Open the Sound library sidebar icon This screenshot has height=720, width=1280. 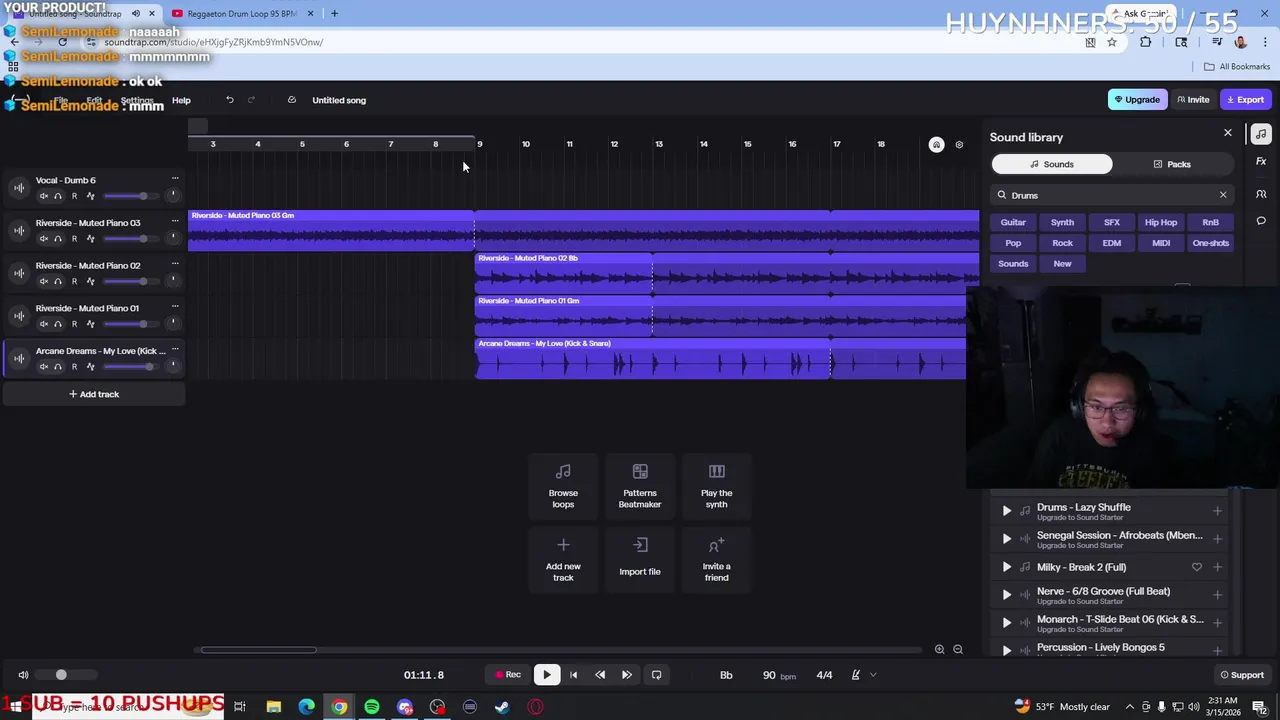tap(1261, 134)
